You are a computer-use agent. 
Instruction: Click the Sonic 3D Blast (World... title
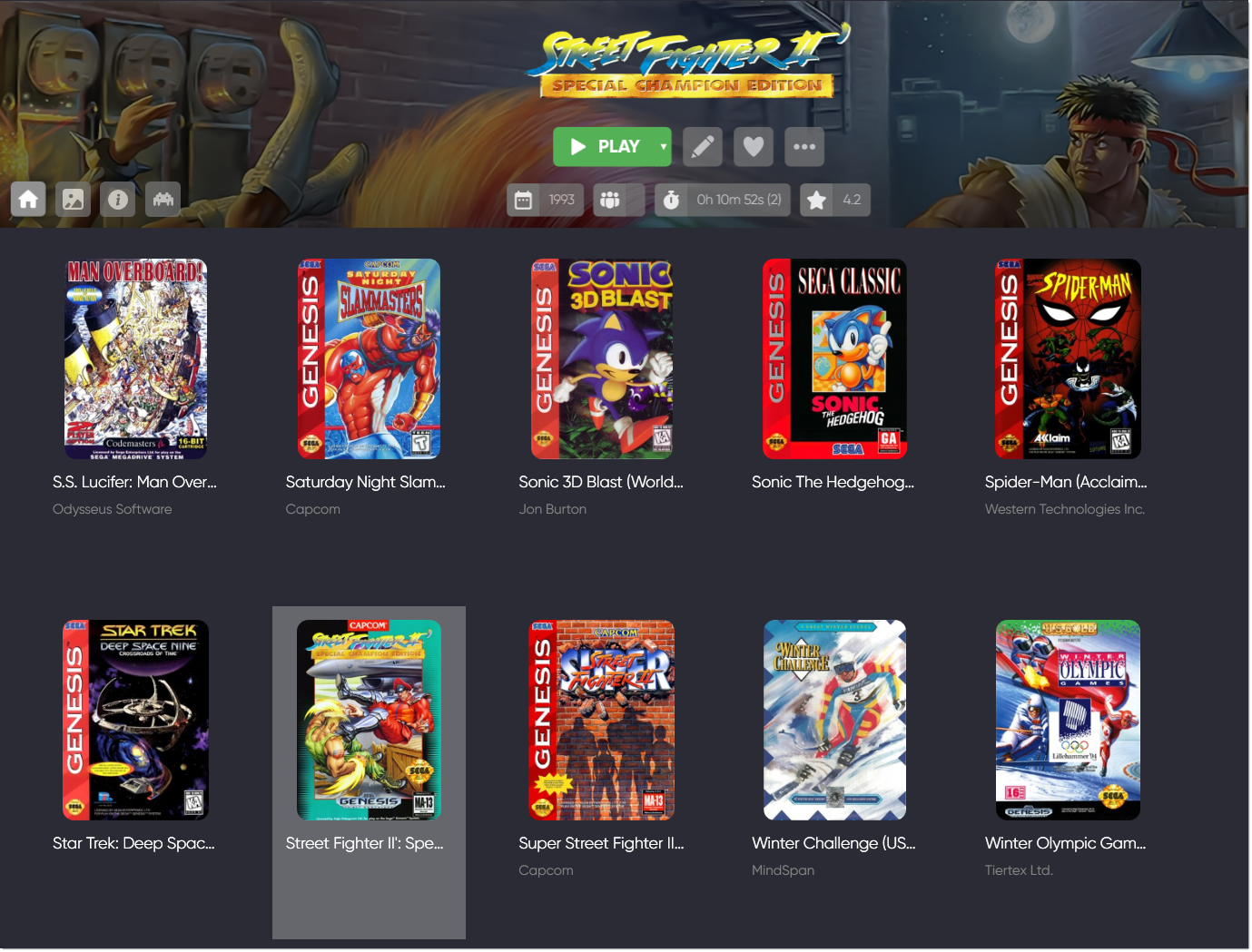tap(601, 482)
